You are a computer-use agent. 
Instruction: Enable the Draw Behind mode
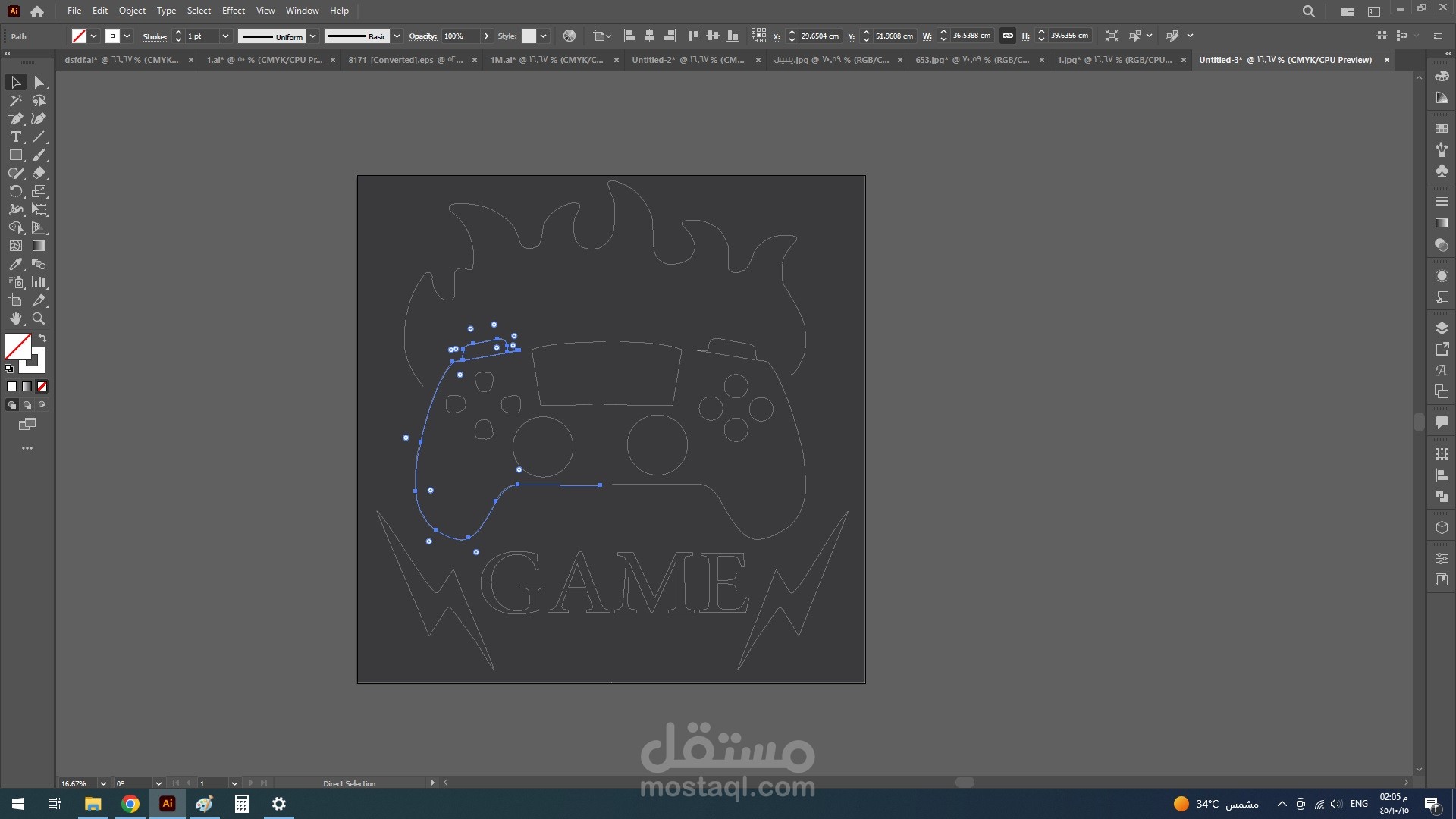click(27, 405)
